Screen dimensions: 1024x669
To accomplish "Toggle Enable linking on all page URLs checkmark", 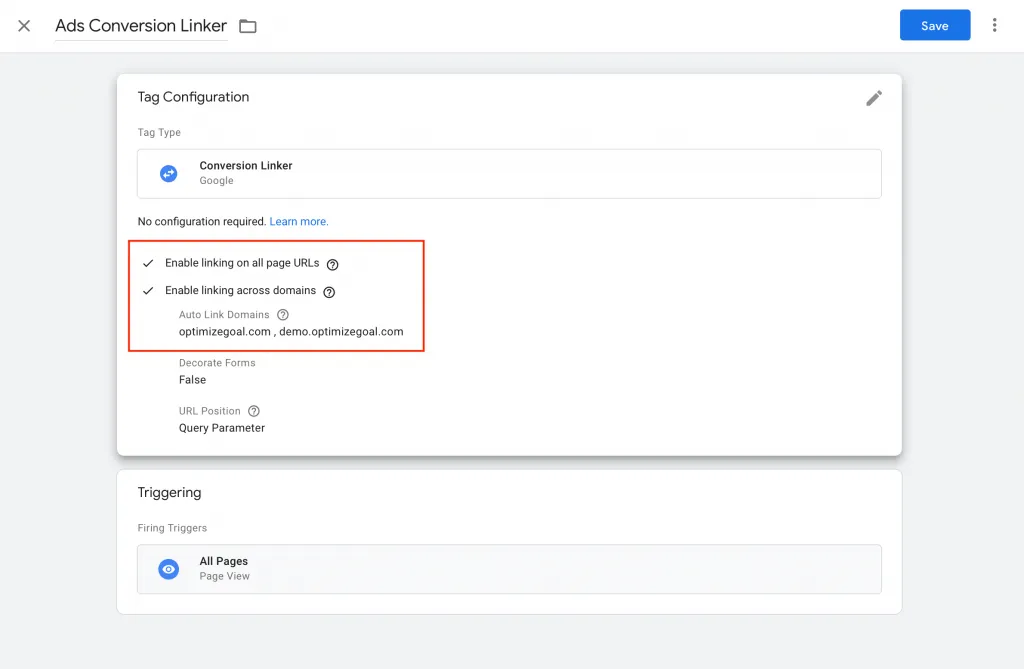I will point(148,263).
